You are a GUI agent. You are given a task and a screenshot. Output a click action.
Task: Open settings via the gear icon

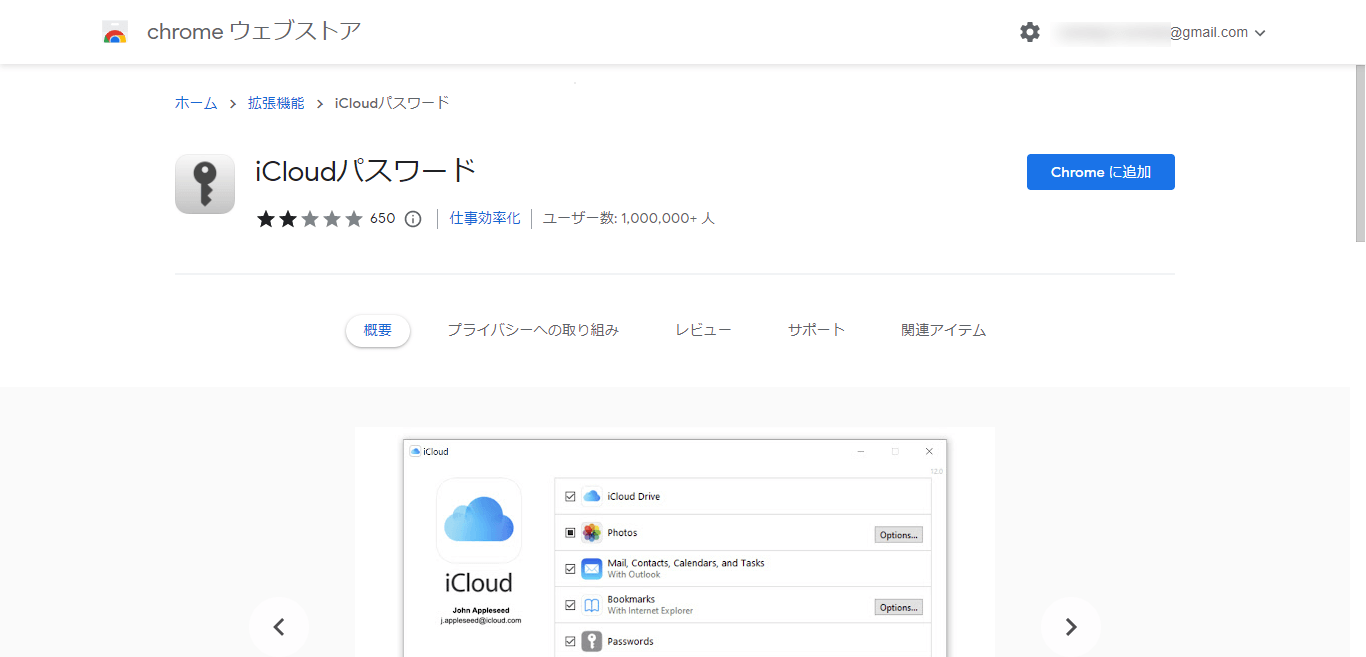(1030, 32)
